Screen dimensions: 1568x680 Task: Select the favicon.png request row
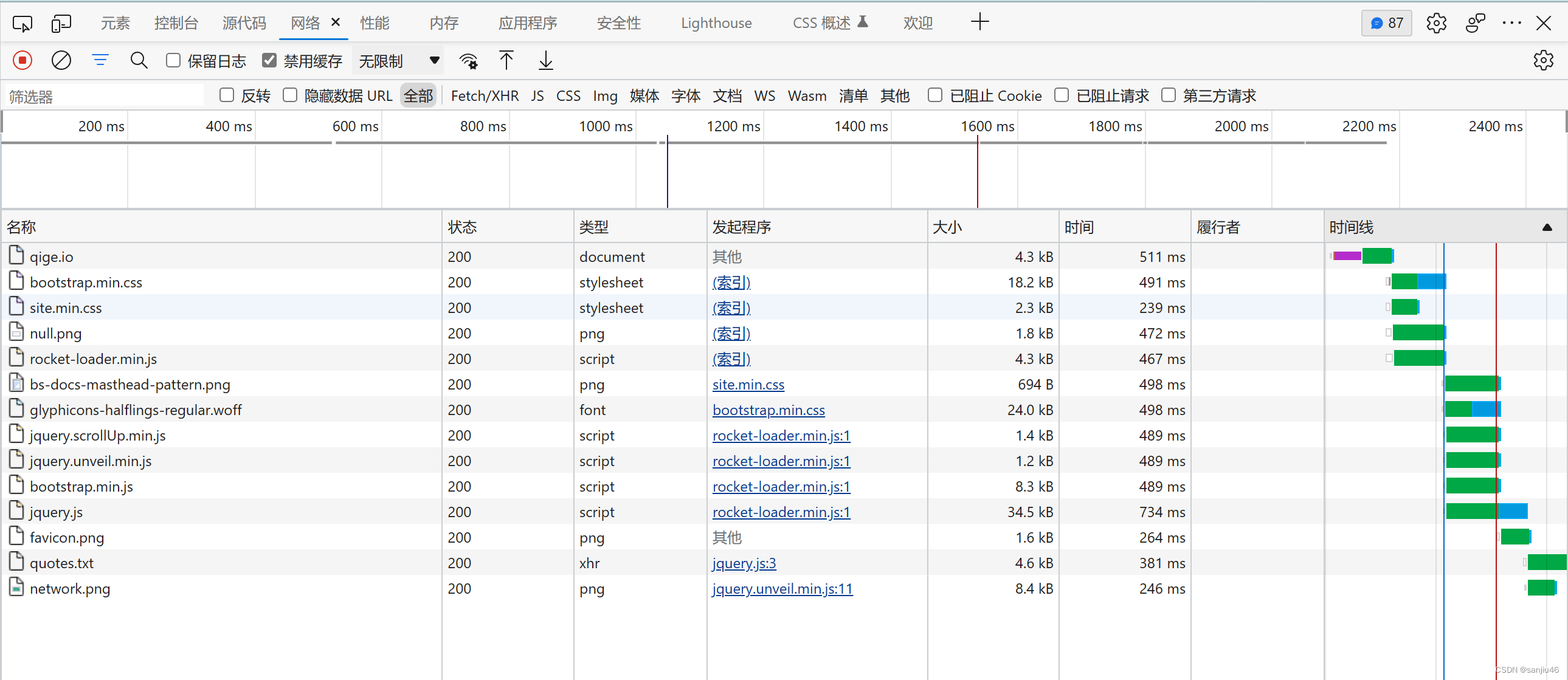[x=784, y=537]
